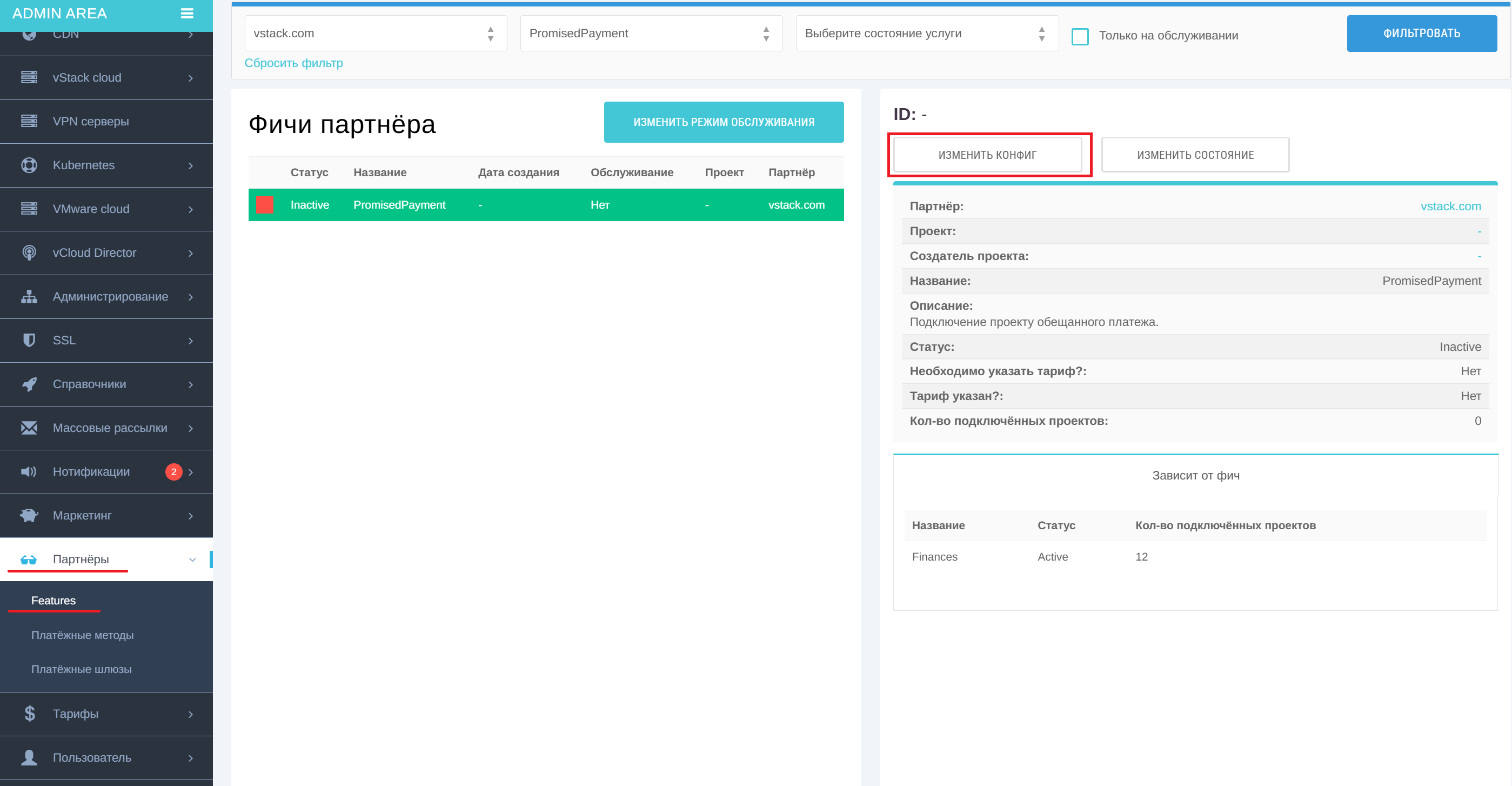Click the VPN серверы server icon
Viewport: 1512px width, 786px height.
point(29,122)
